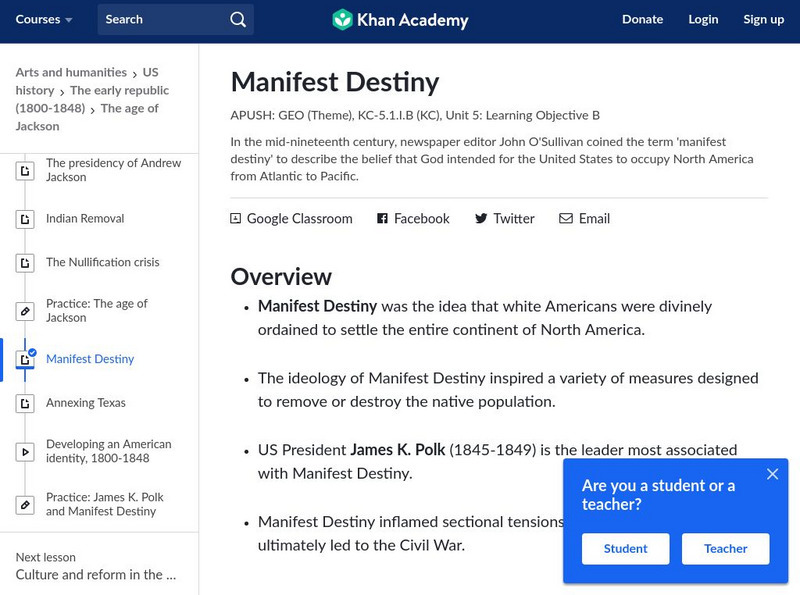Open The presidency of Andrew Jackson lesson

click(113, 170)
